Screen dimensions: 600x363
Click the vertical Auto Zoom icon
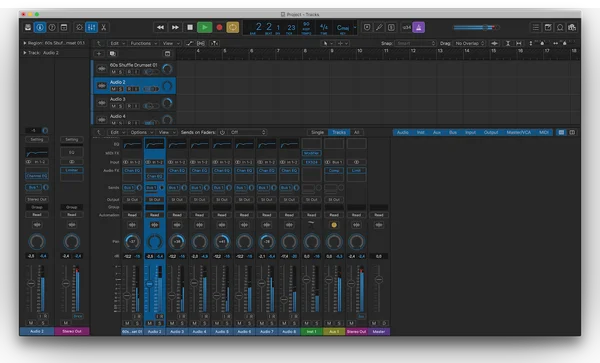pos(508,44)
